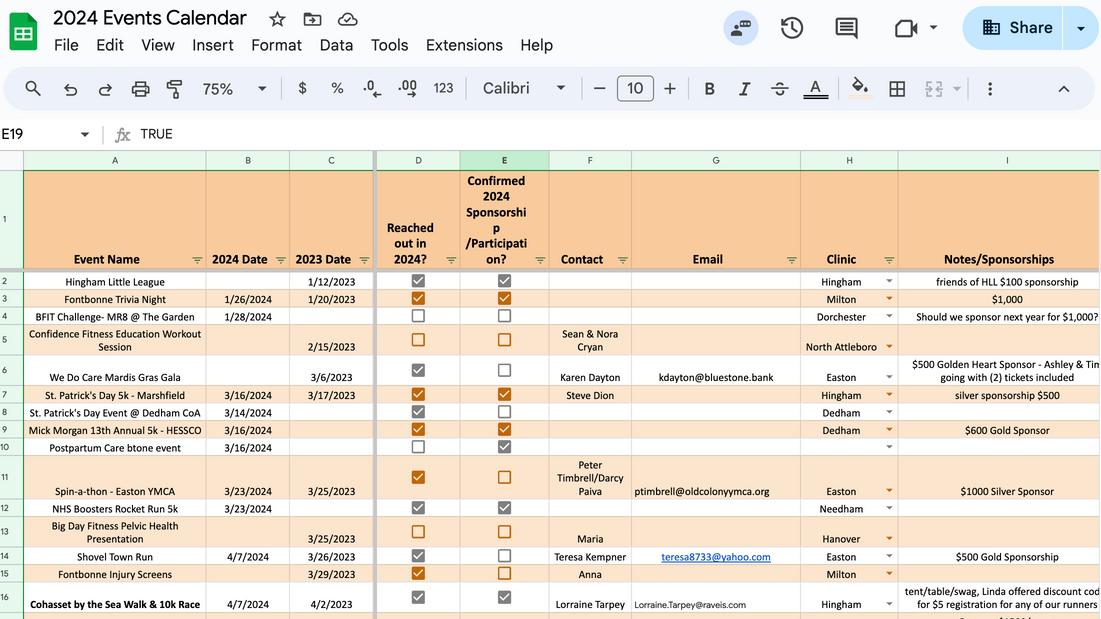Open the comments panel icon
Image resolution: width=1101 pixels, height=619 pixels.
click(x=846, y=28)
